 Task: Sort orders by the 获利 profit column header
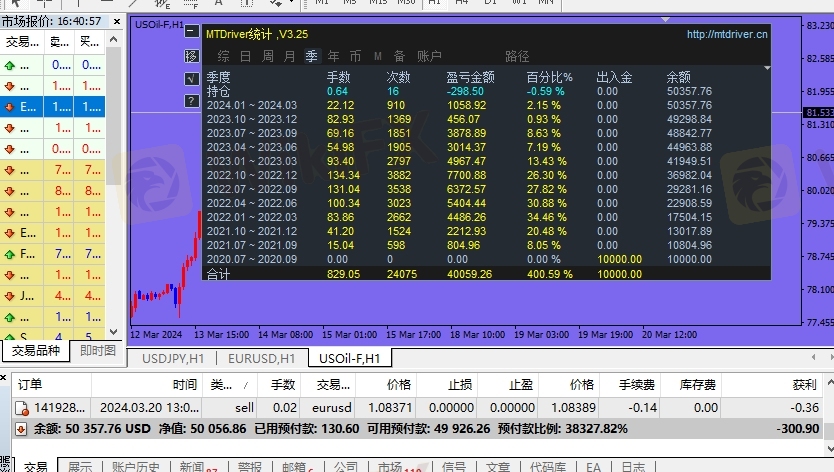(774, 385)
